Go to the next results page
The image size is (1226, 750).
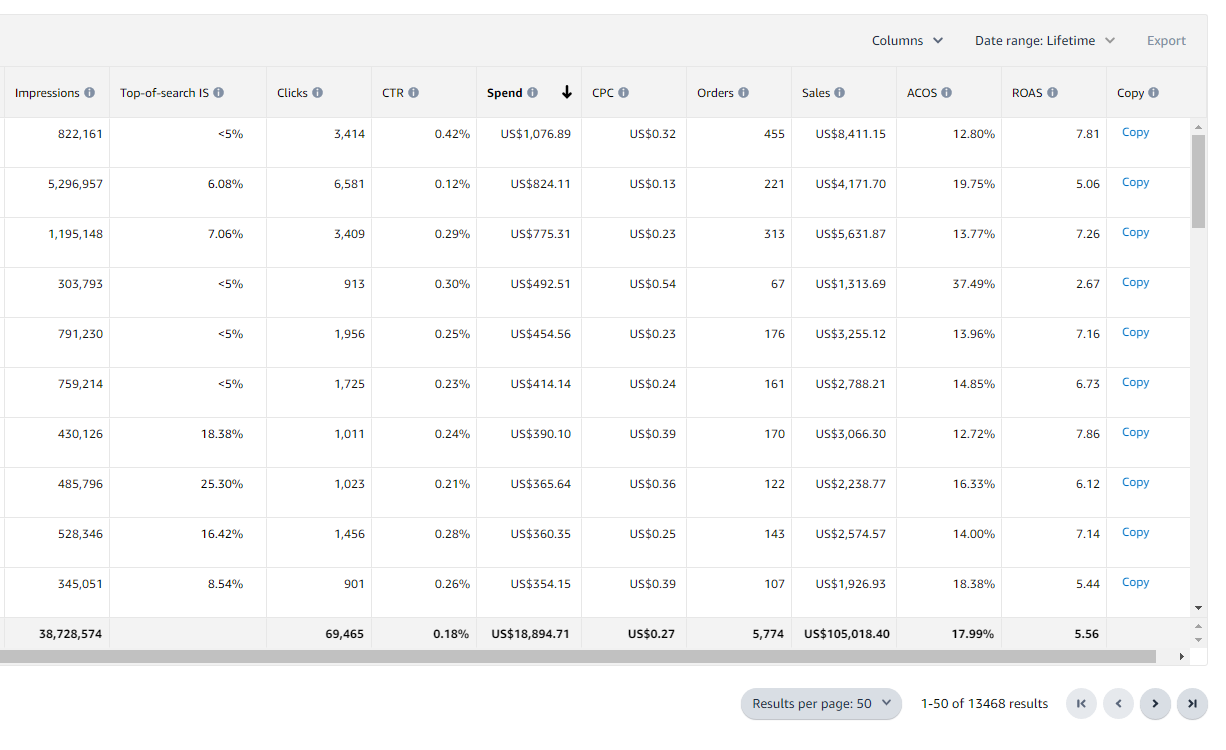point(1155,704)
